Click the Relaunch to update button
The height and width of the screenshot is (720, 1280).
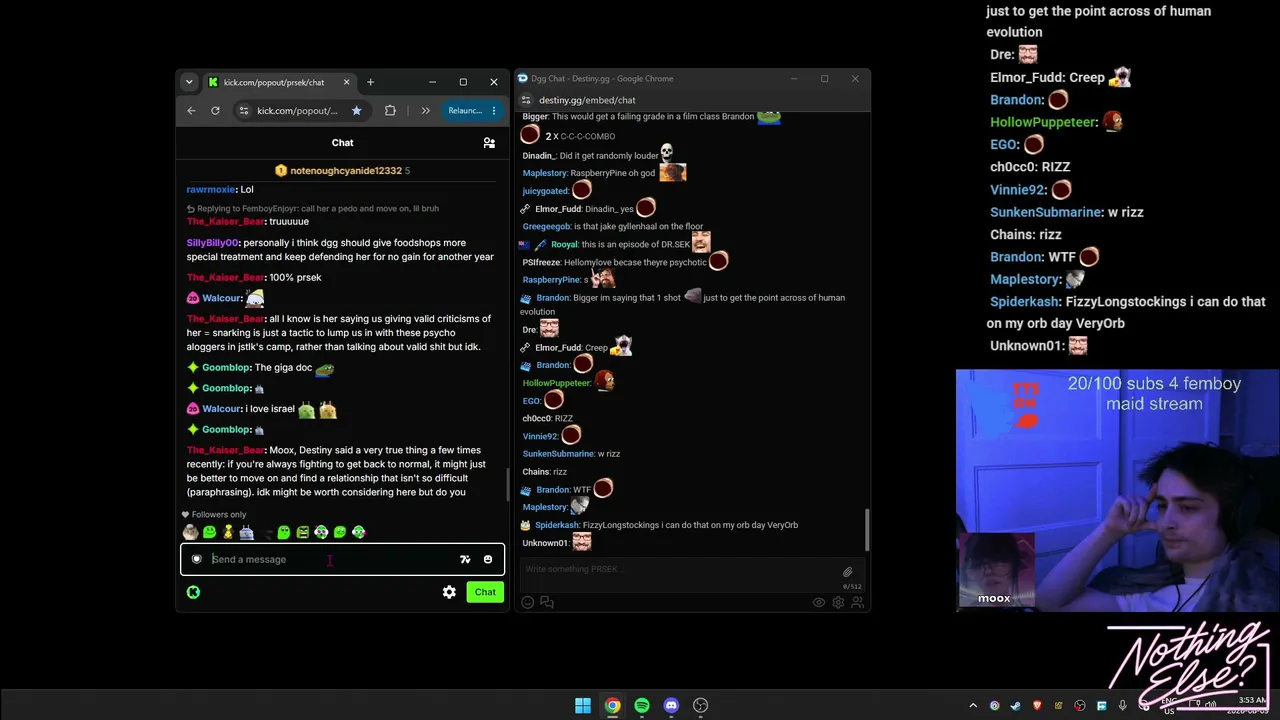472,110
